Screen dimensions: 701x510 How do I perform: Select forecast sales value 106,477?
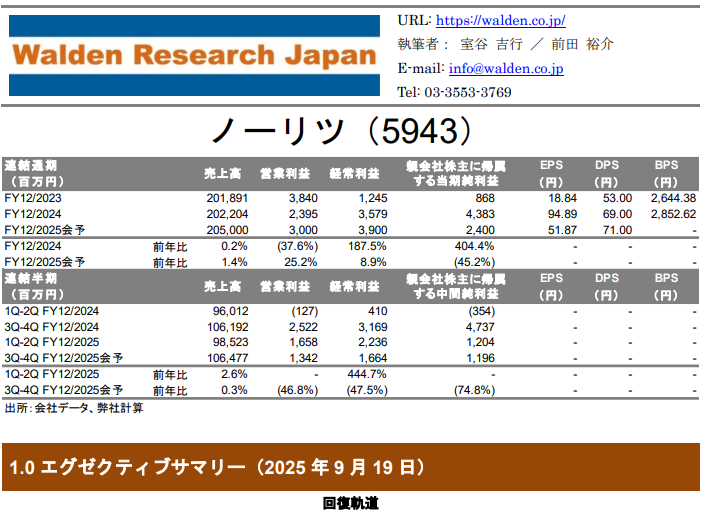point(228,358)
